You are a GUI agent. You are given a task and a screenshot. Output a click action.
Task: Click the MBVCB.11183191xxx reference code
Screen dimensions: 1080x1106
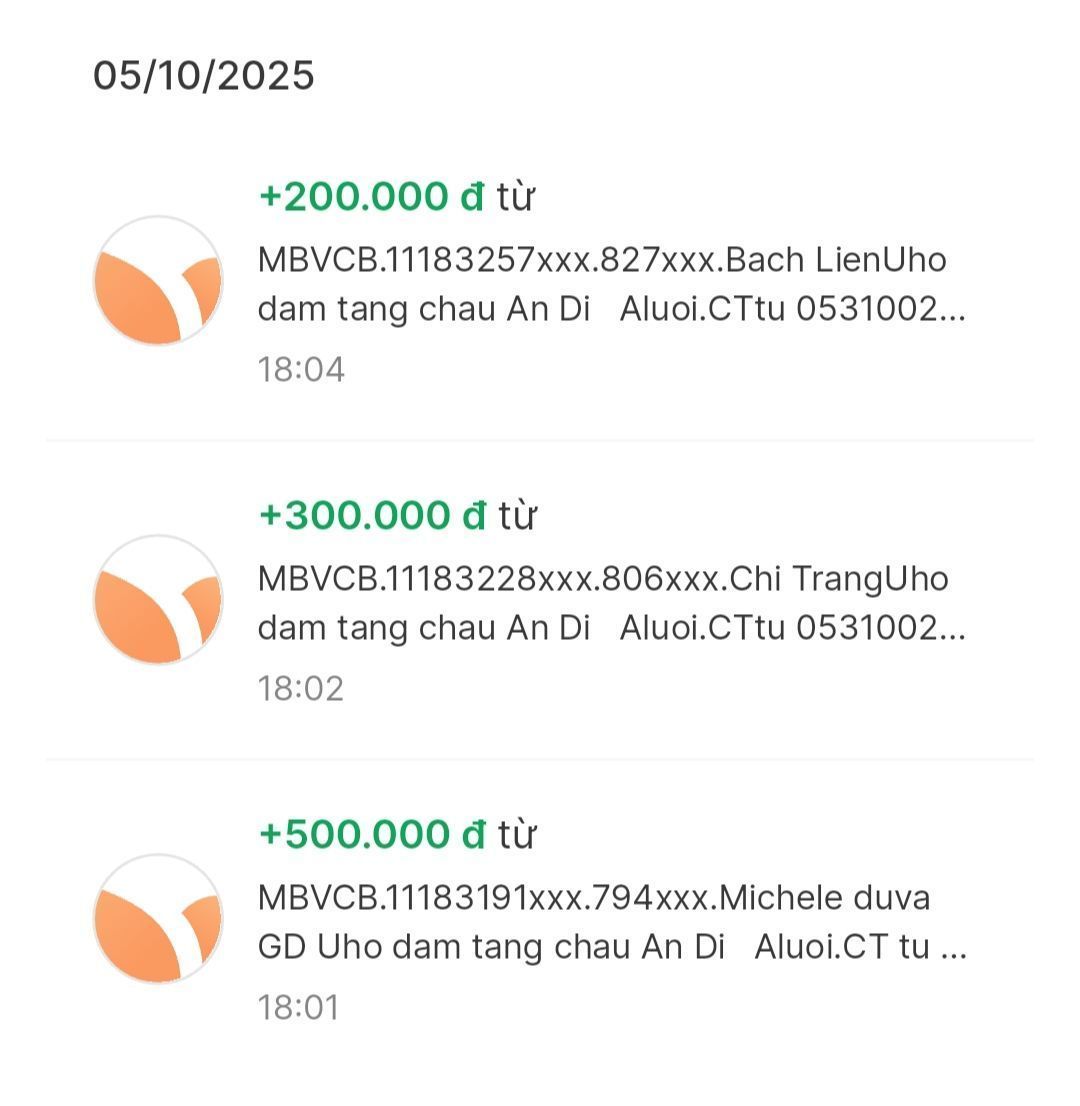[x=420, y=898]
